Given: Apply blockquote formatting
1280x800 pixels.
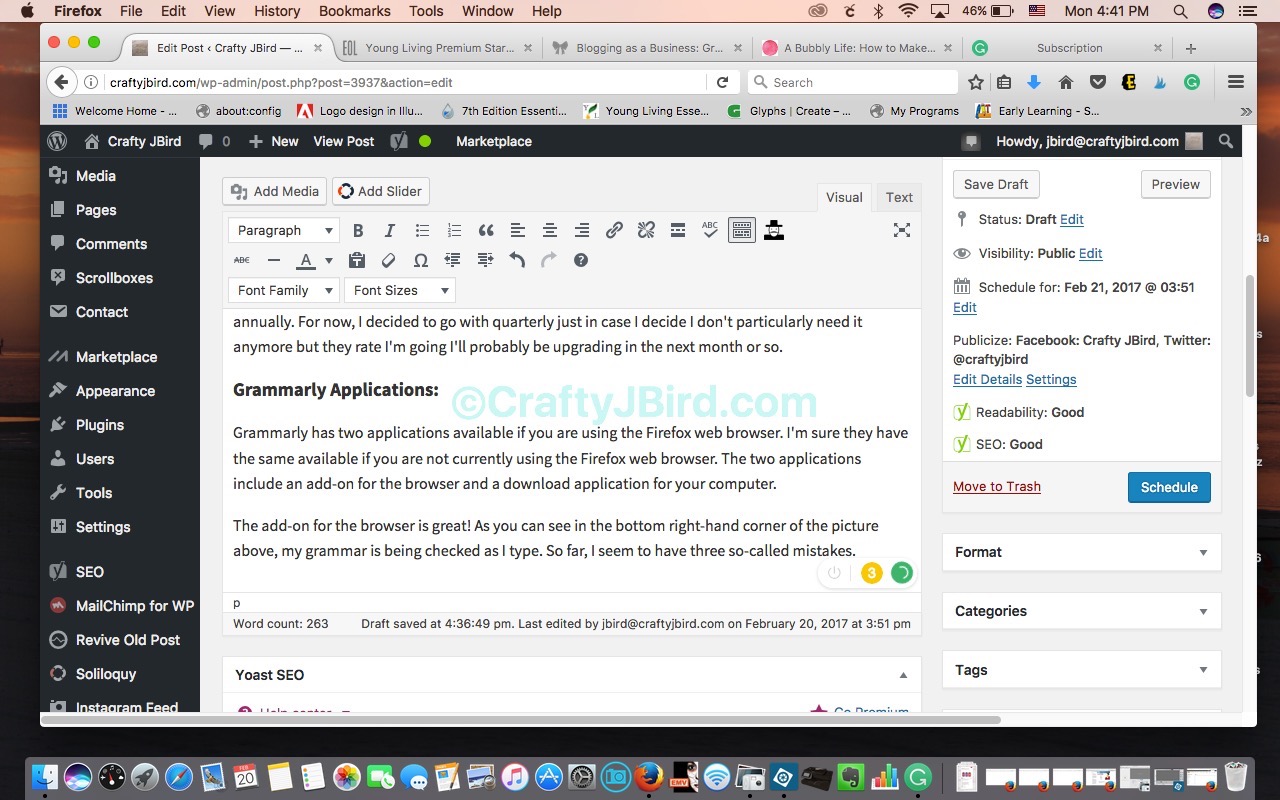Looking at the screenshot, I should (x=486, y=231).
